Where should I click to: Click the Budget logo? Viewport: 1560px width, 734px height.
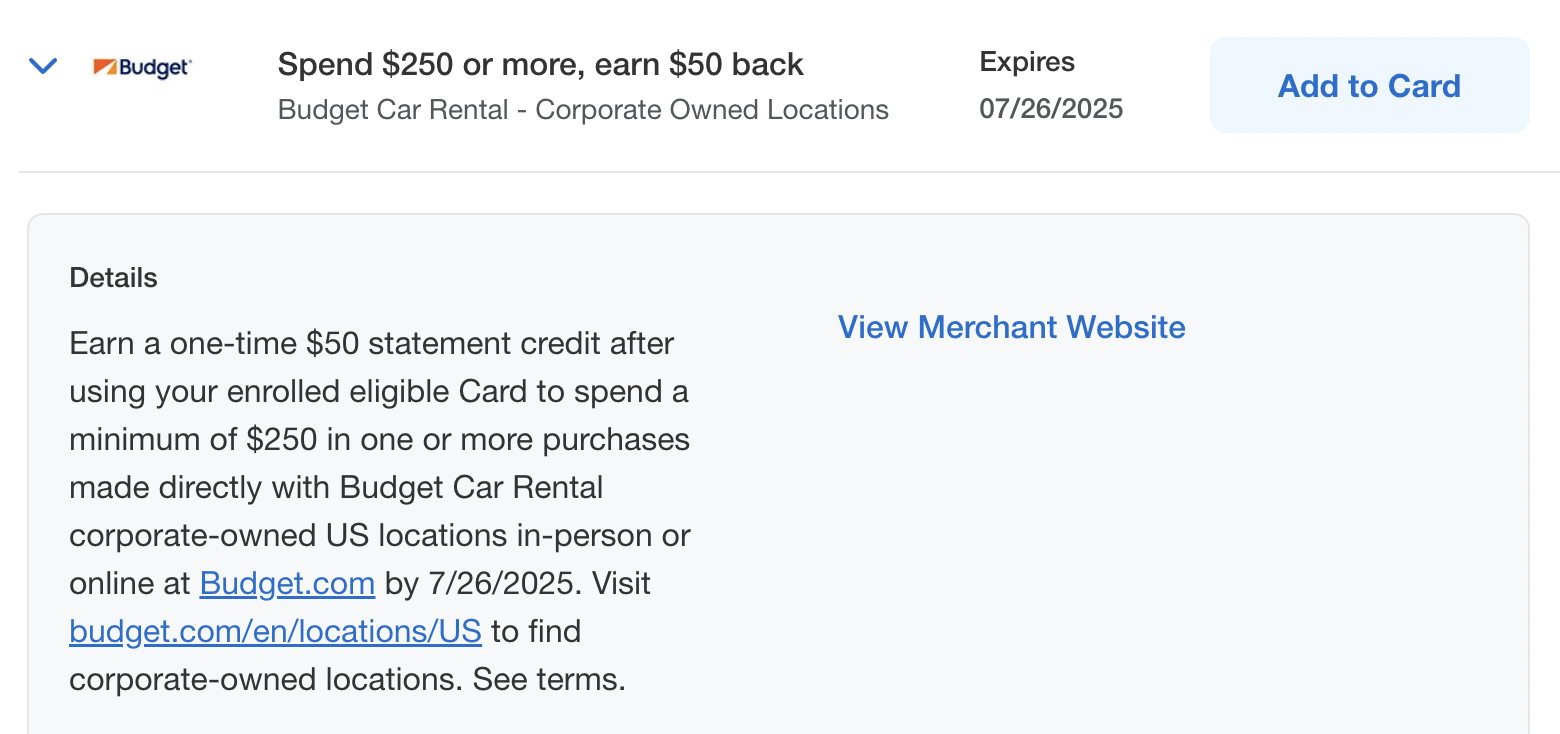coord(143,68)
